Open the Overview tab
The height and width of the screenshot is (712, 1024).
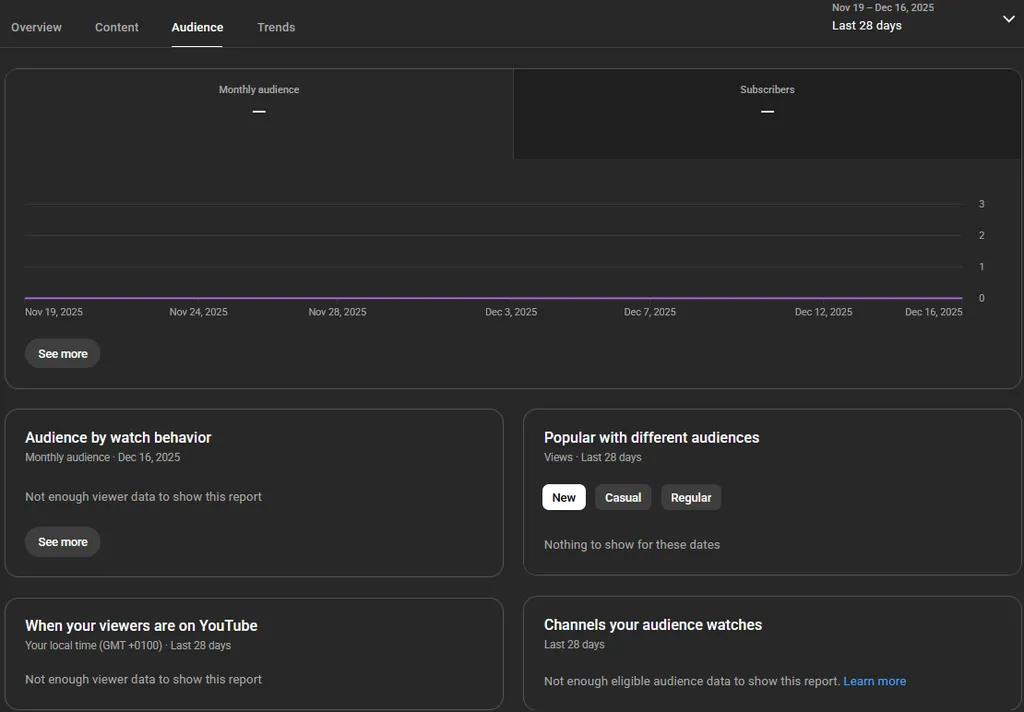[36, 27]
